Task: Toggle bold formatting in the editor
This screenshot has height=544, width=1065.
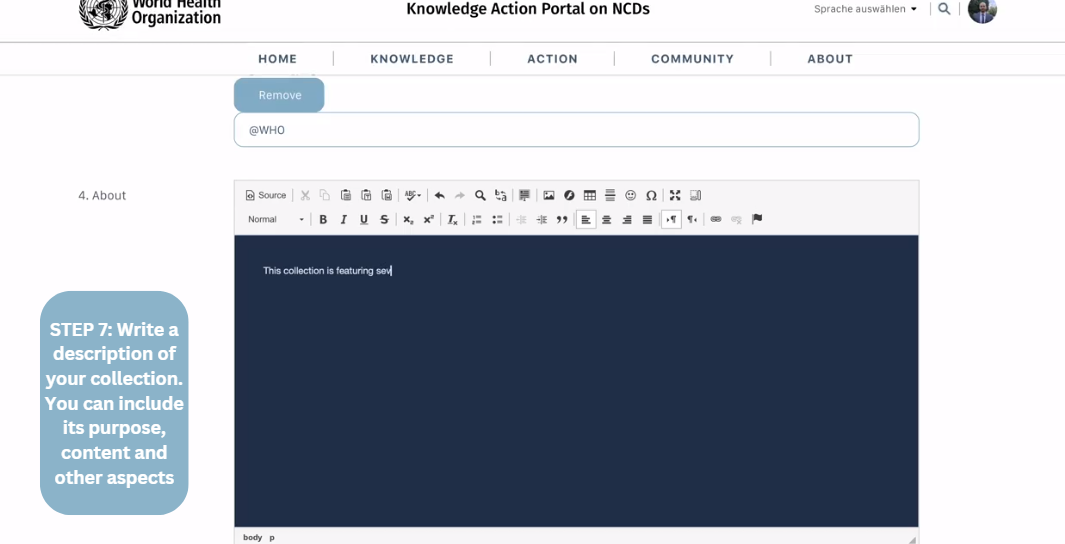Action: [323, 220]
